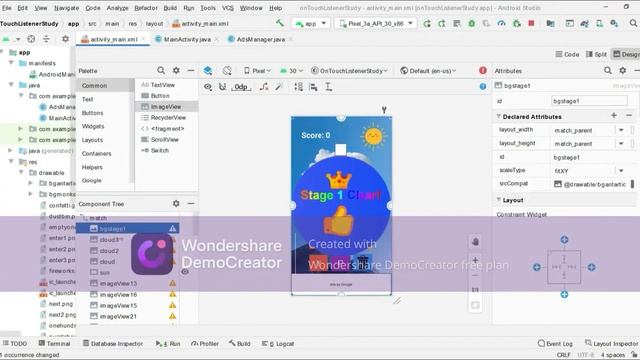This screenshot has width=640, height=360.
Task: Open the Default (en-us) locale dropdown
Action: tap(428, 71)
